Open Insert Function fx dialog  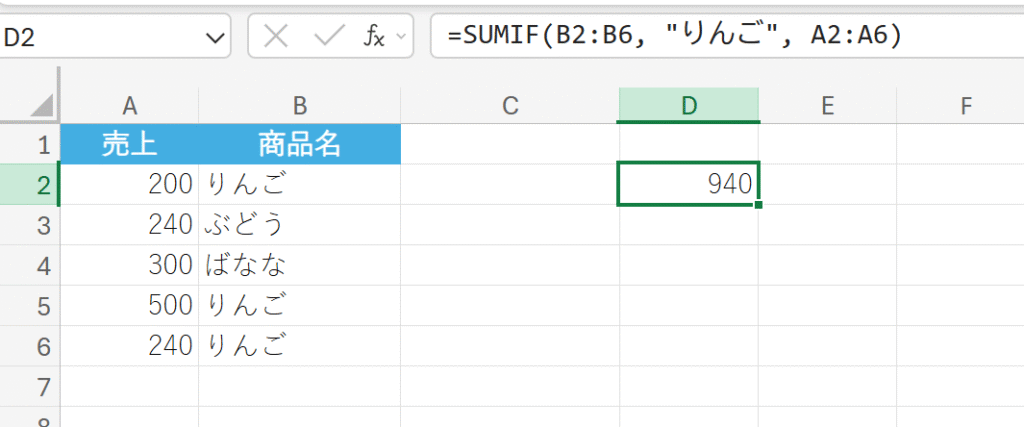(x=373, y=37)
